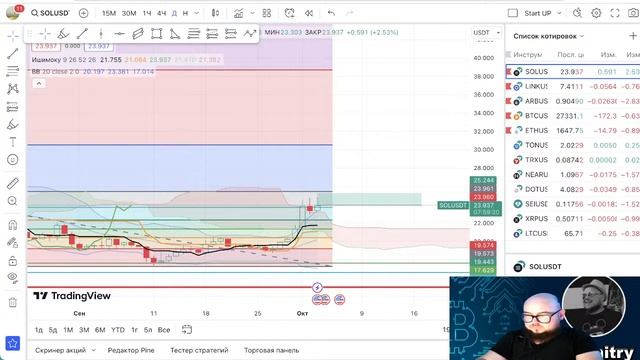Toggle the red flag on SOLUS row
Screen dimensions: 640x360
pos(509,72)
